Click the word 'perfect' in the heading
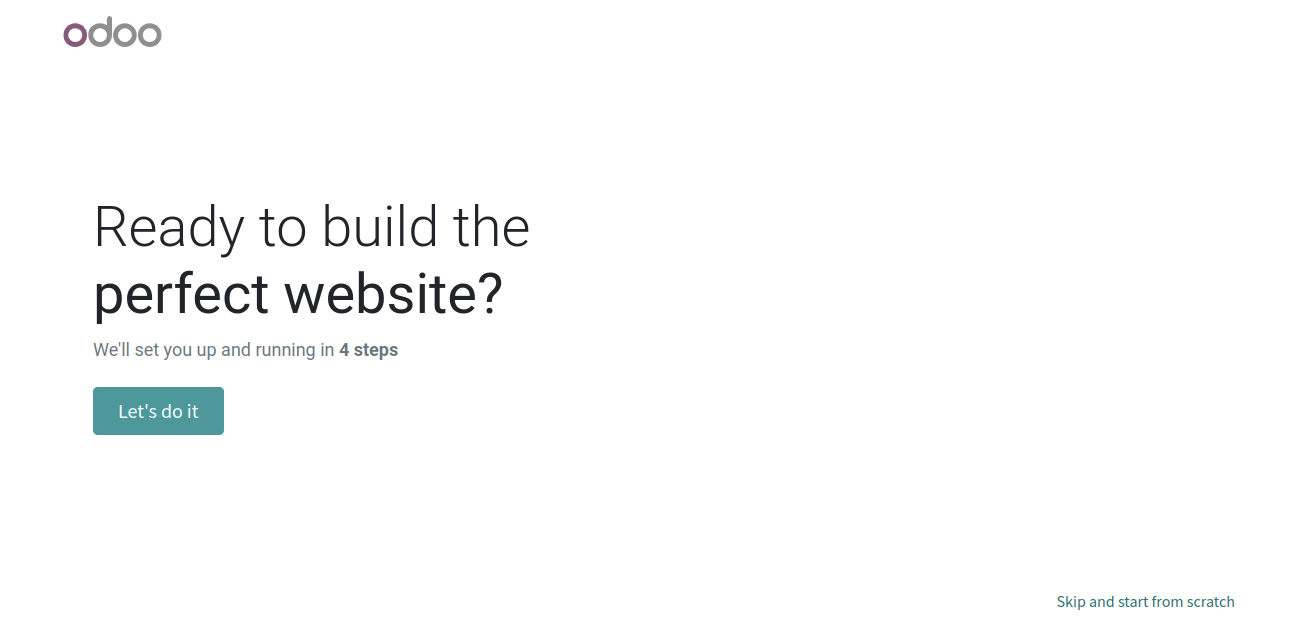This screenshot has height=636, width=1296. click(x=181, y=295)
